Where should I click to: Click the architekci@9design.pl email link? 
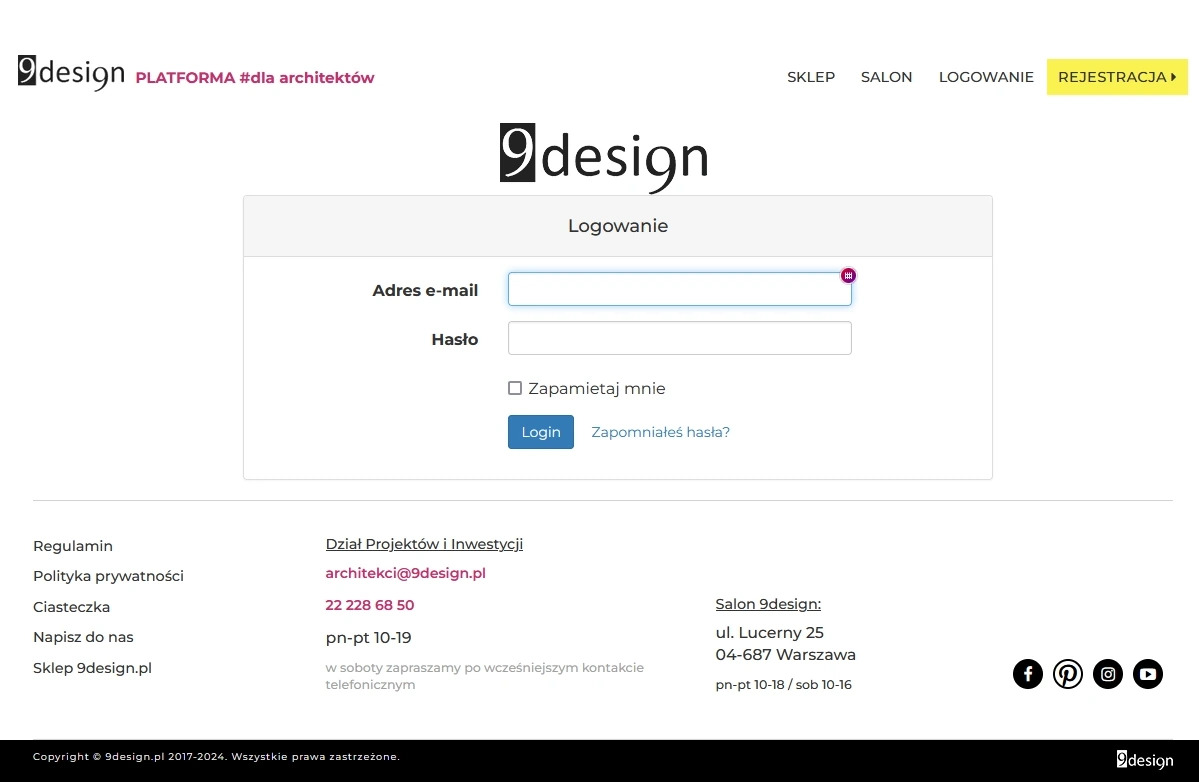(404, 573)
